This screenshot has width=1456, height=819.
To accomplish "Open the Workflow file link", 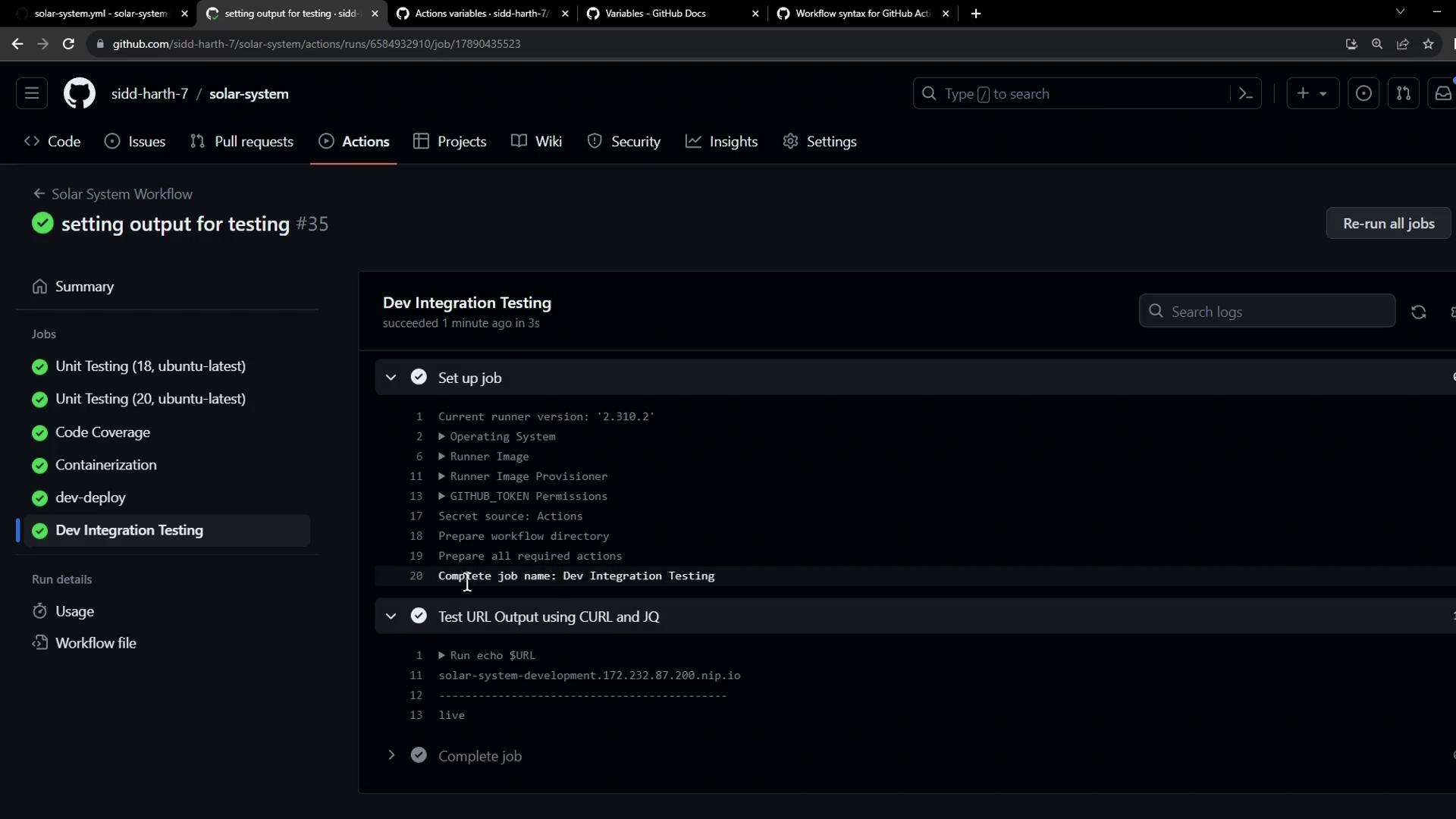I will point(96,643).
